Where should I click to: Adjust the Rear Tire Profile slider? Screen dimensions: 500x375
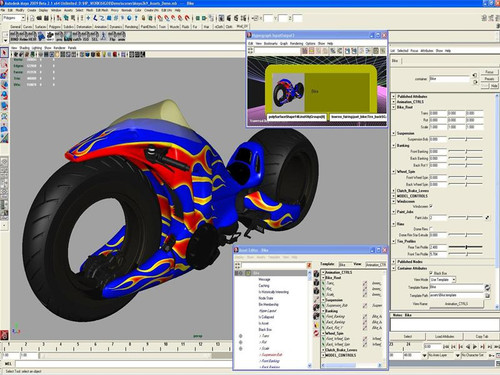click(x=466, y=247)
